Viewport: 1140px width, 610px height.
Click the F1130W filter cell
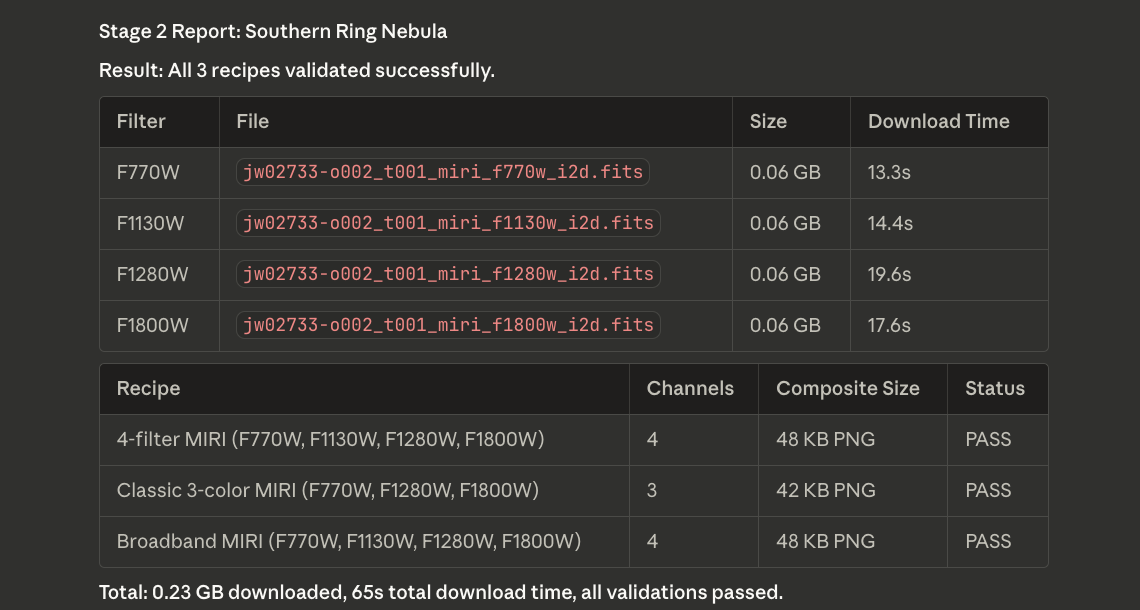[150, 223]
